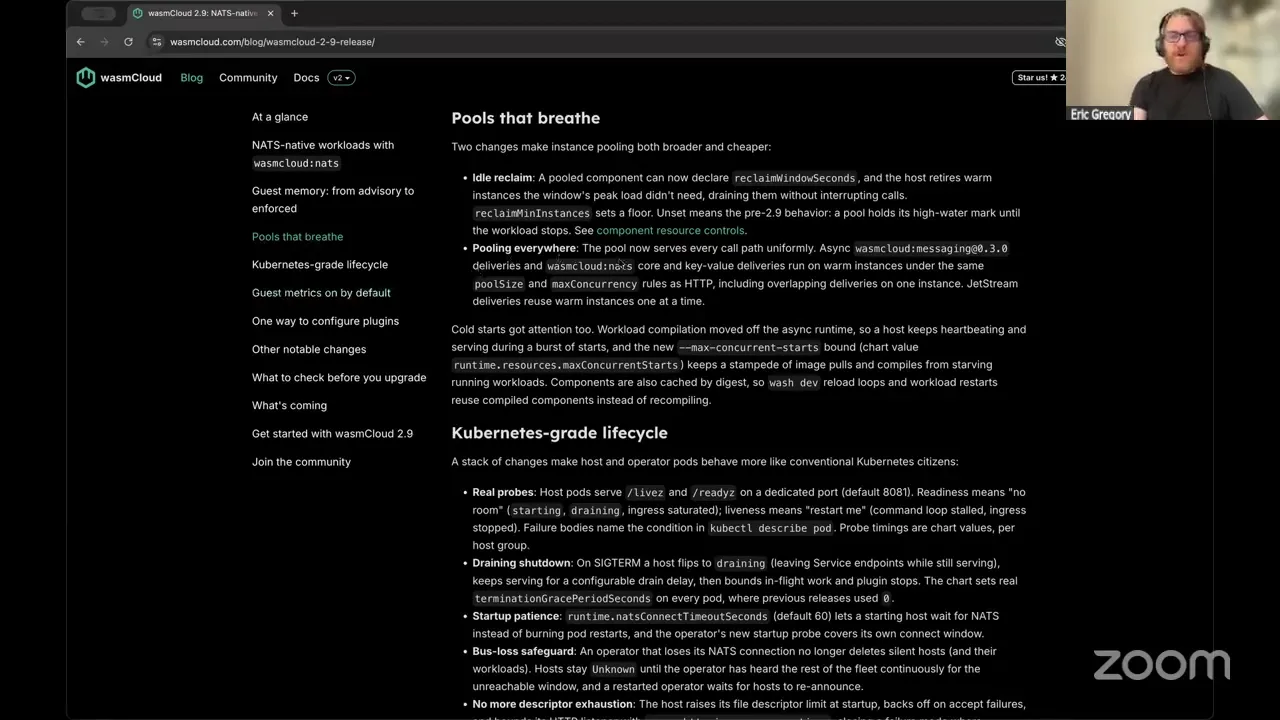Click the eye-slash icon in address bar

pyautogui.click(x=1060, y=42)
